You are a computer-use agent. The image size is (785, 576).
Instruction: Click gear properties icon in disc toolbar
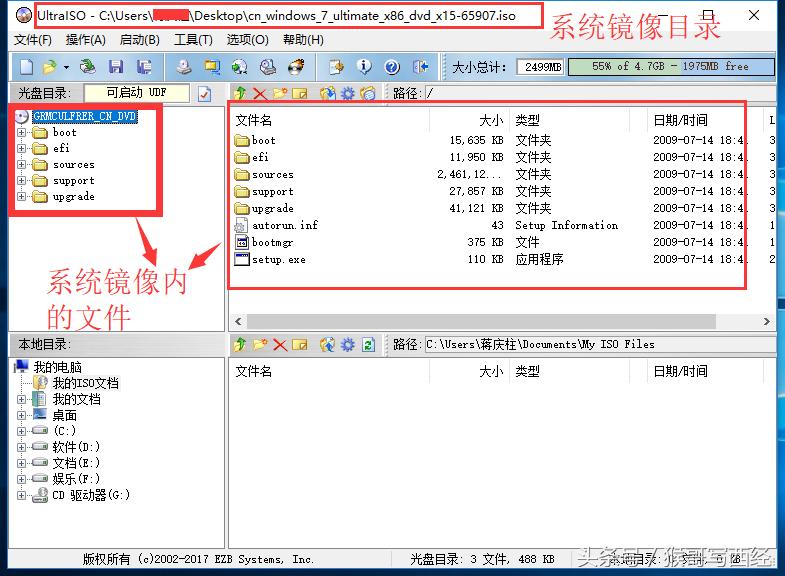(x=347, y=93)
